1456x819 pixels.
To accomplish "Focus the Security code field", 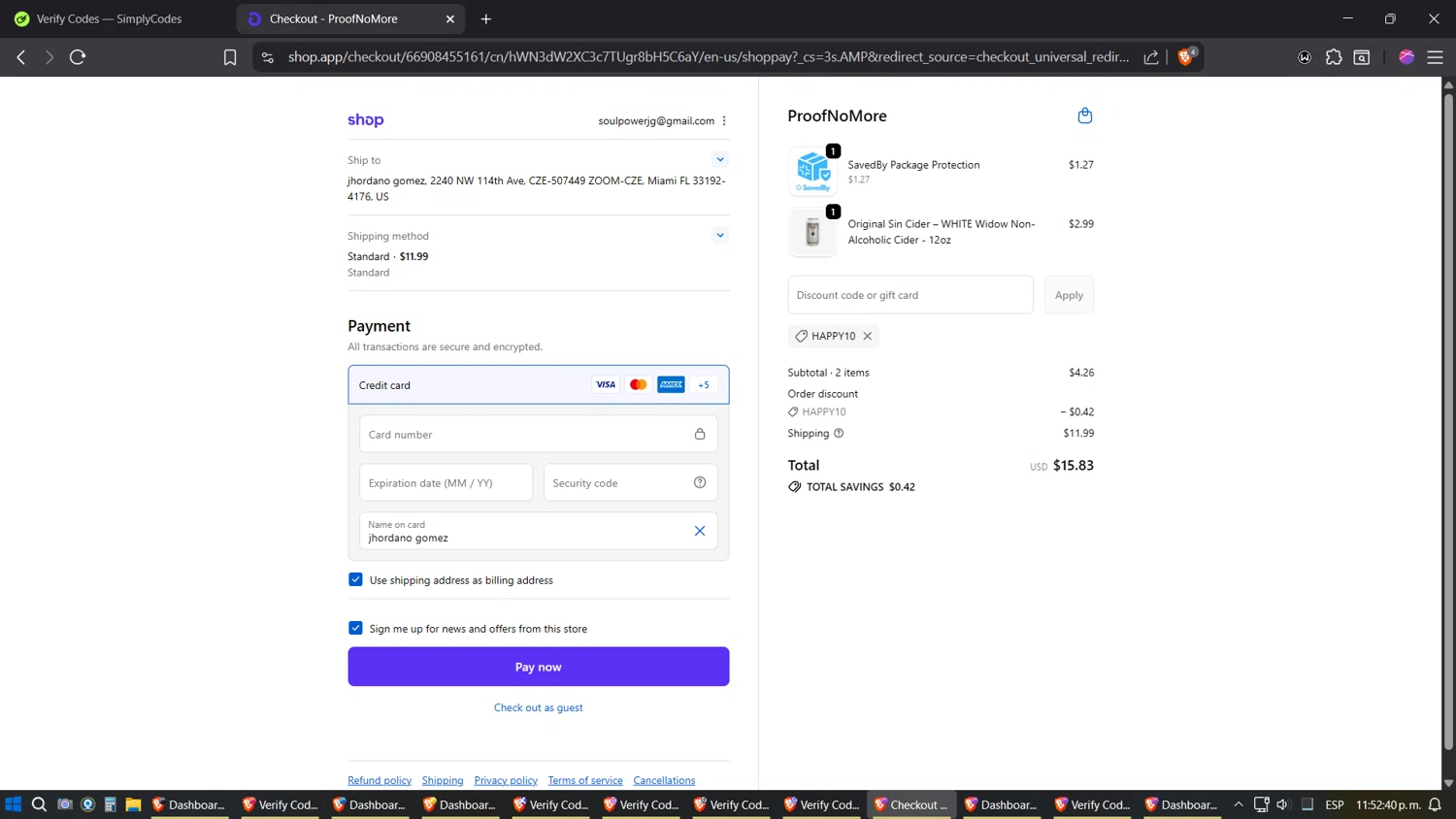I will coord(630,482).
